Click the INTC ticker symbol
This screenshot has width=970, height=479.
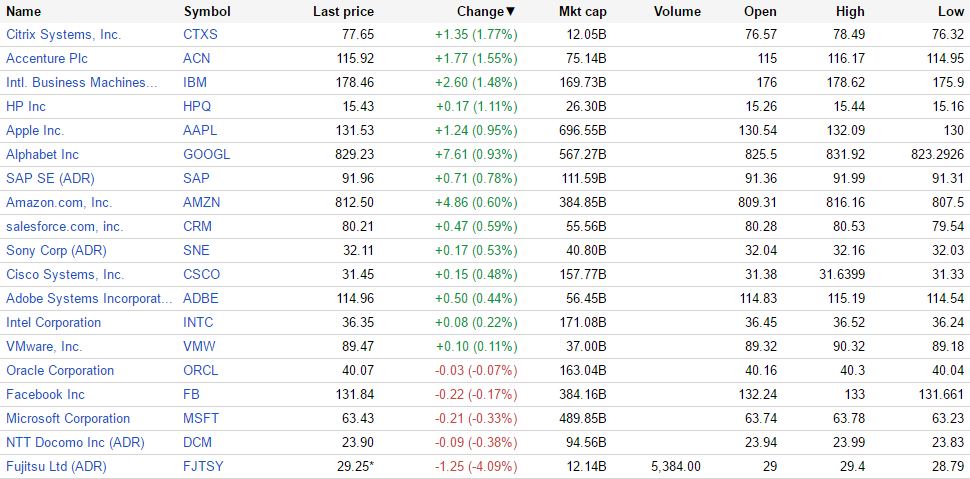(x=198, y=322)
